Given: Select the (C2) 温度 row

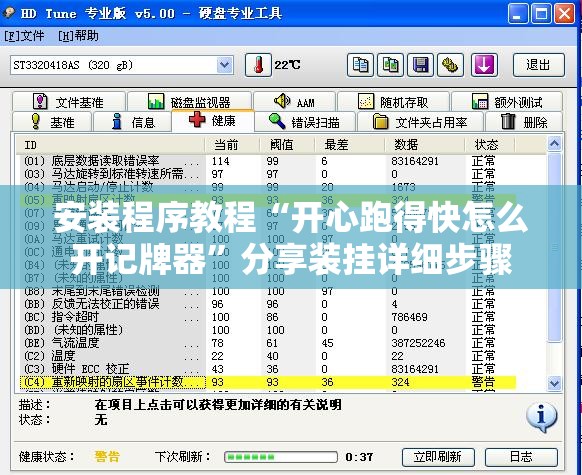Looking at the screenshot, I should coord(267,356).
